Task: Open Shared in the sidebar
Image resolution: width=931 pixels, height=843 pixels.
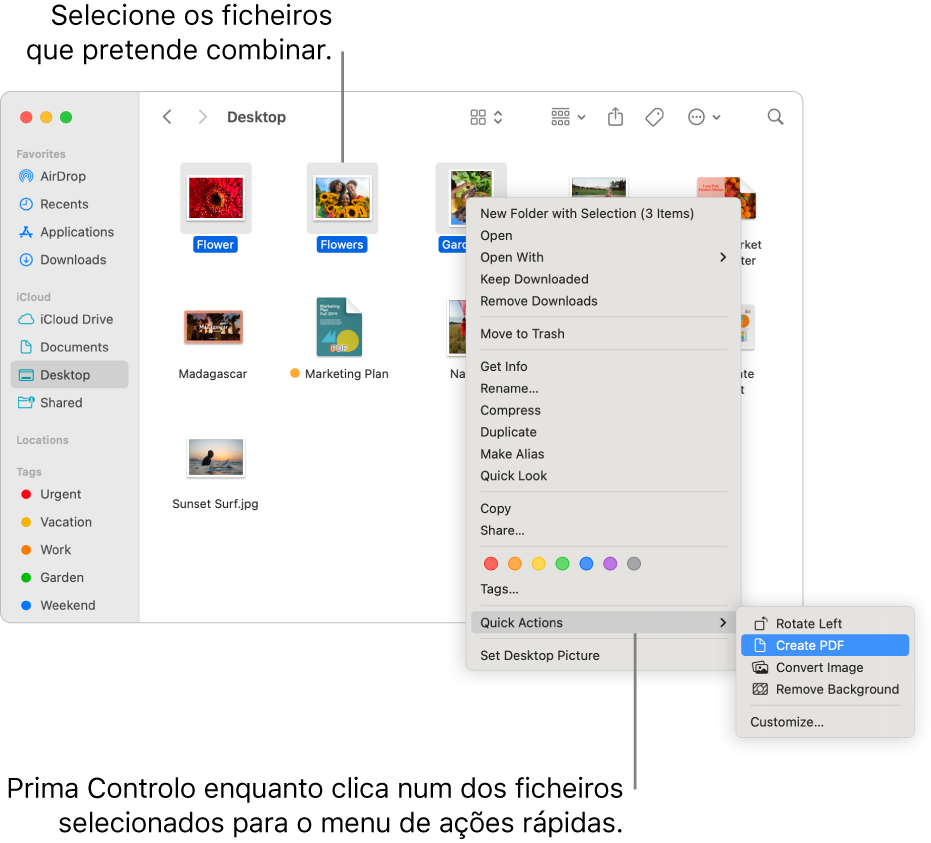Action: pos(69,403)
